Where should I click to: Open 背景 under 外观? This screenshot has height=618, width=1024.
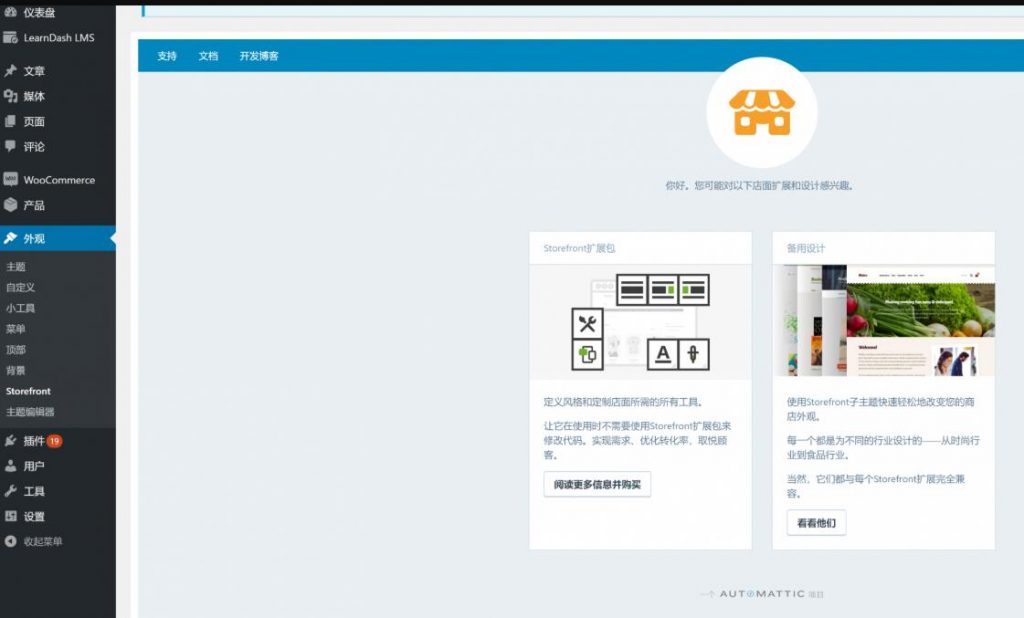pyautogui.click(x=16, y=370)
